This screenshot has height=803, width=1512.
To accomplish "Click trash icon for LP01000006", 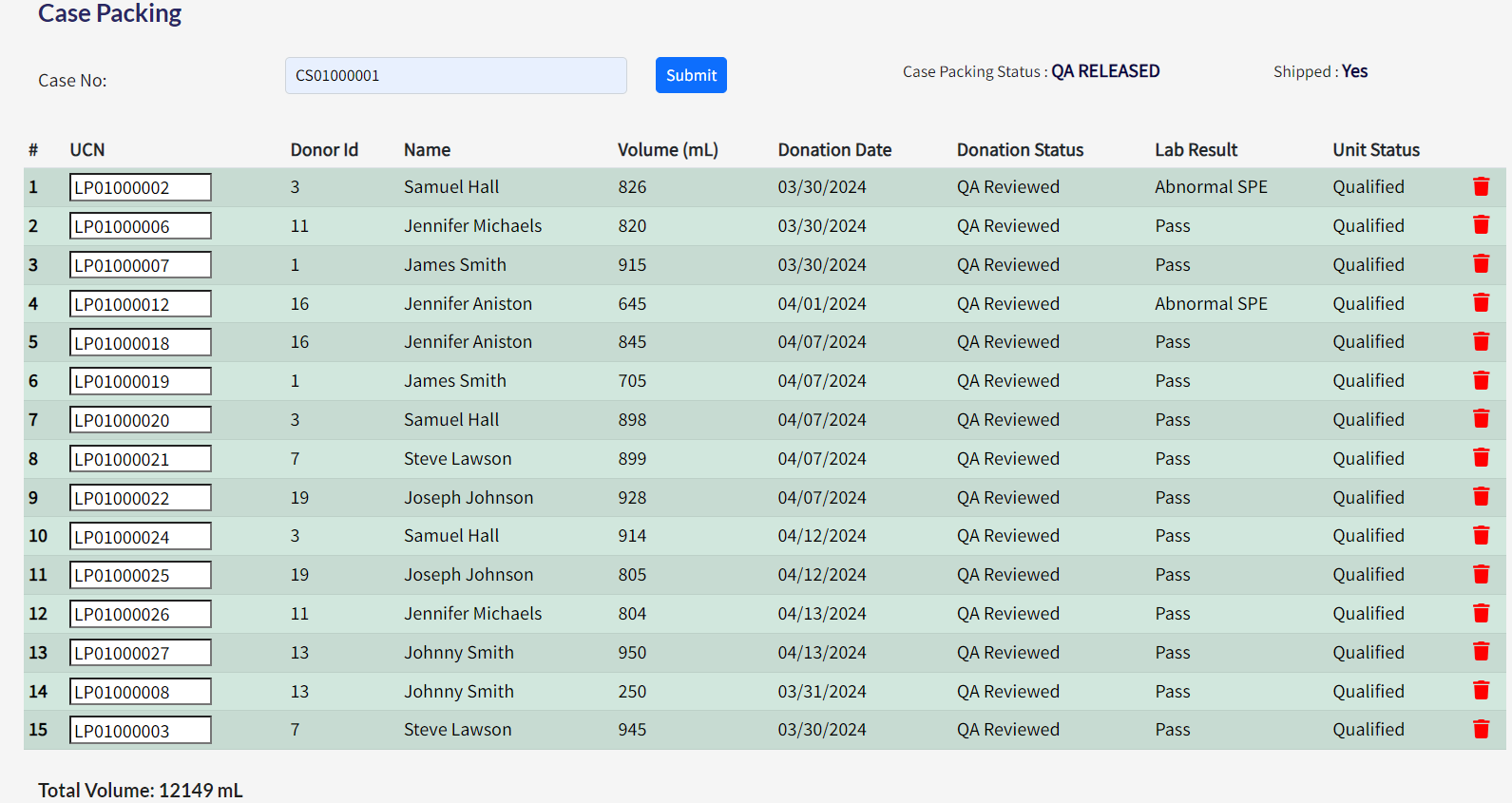I will 1481,225.
